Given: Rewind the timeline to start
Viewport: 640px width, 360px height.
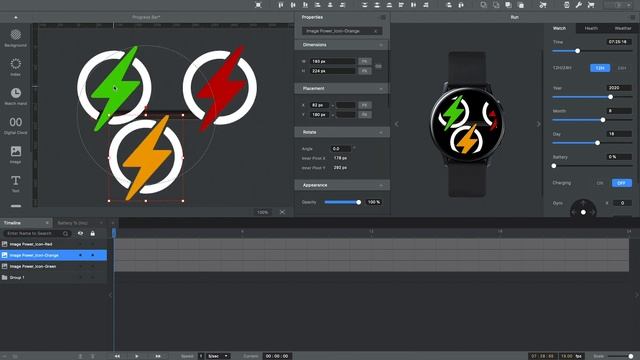Looking at the screenshot, I should [117, 356].
